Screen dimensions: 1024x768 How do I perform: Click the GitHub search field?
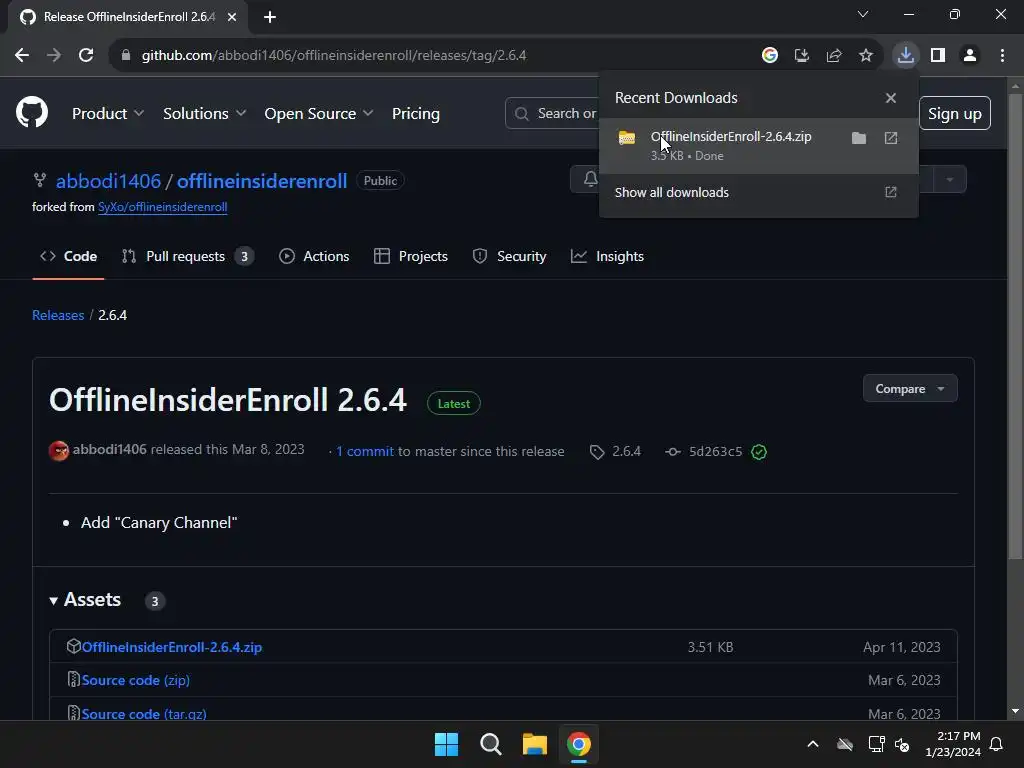552,114
